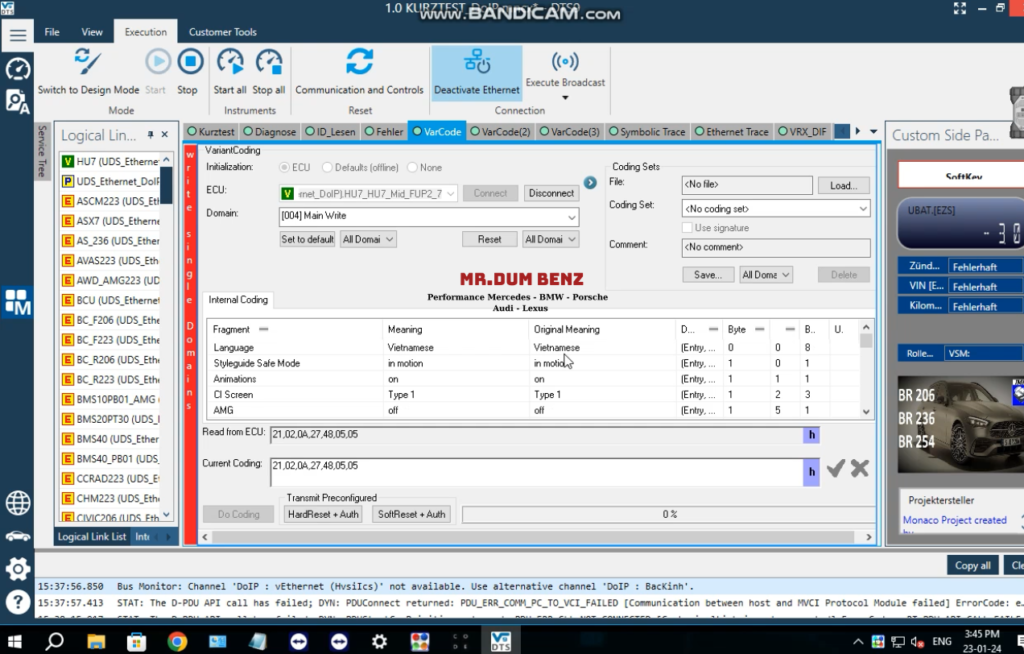
Task: Switch to the Customer Tools tab
Action: point(222,32)
